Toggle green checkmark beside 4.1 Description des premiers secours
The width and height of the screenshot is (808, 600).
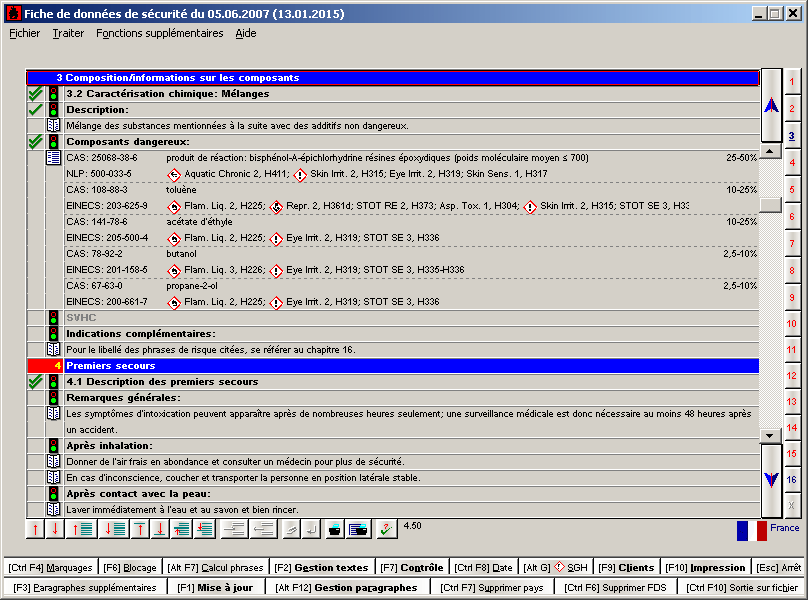[x=36, y=382]
